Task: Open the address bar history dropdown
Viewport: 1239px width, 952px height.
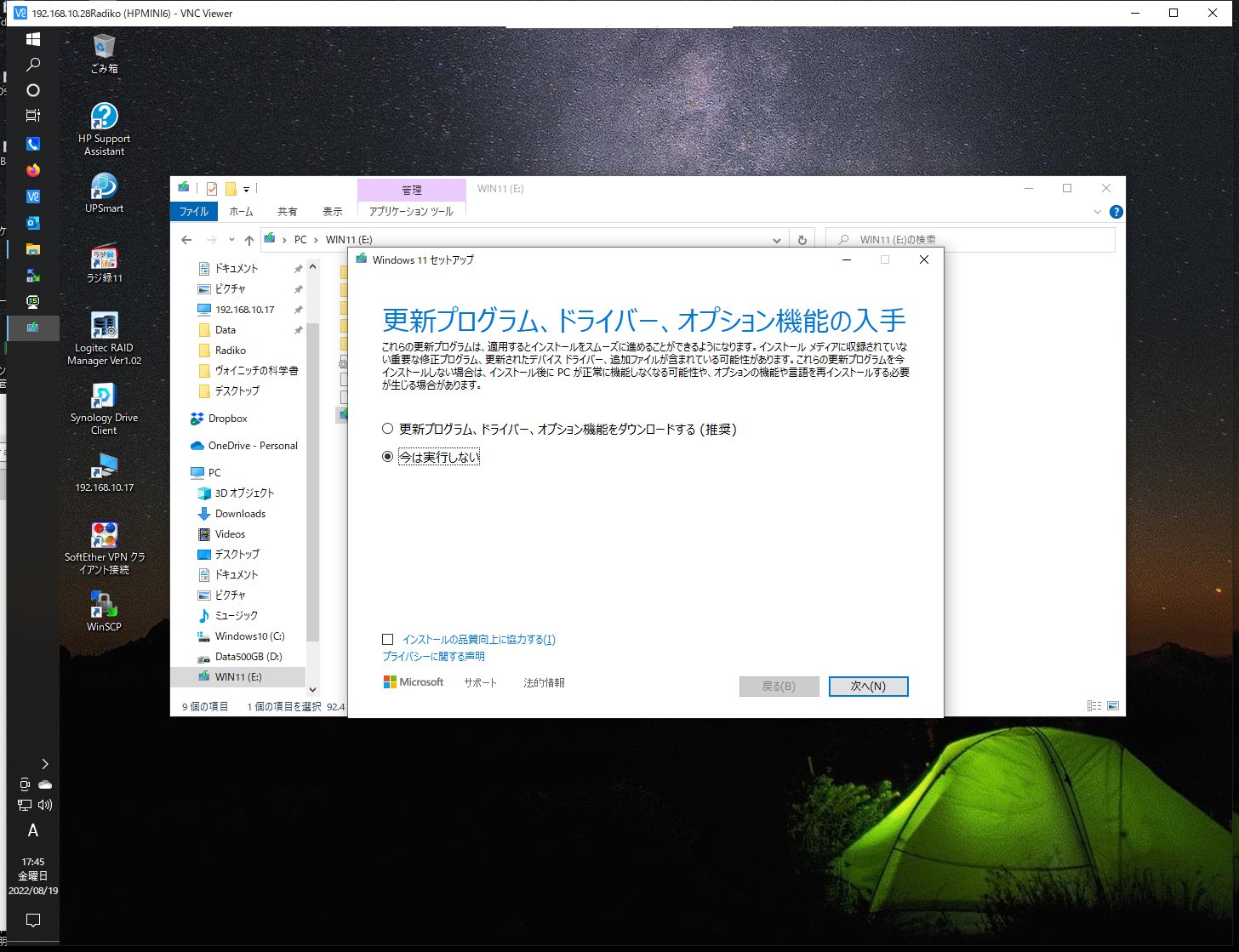Action: pos(776,240)
